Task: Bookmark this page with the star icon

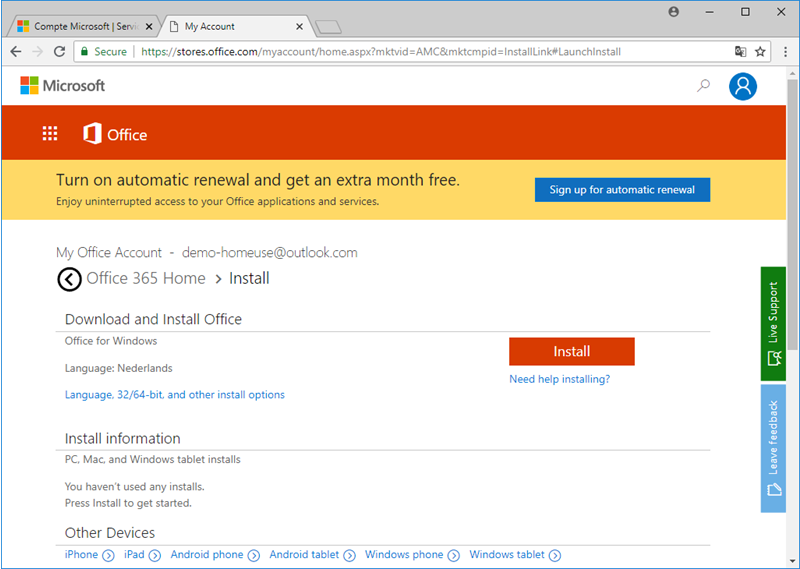Action: click(x=760, y=52)
